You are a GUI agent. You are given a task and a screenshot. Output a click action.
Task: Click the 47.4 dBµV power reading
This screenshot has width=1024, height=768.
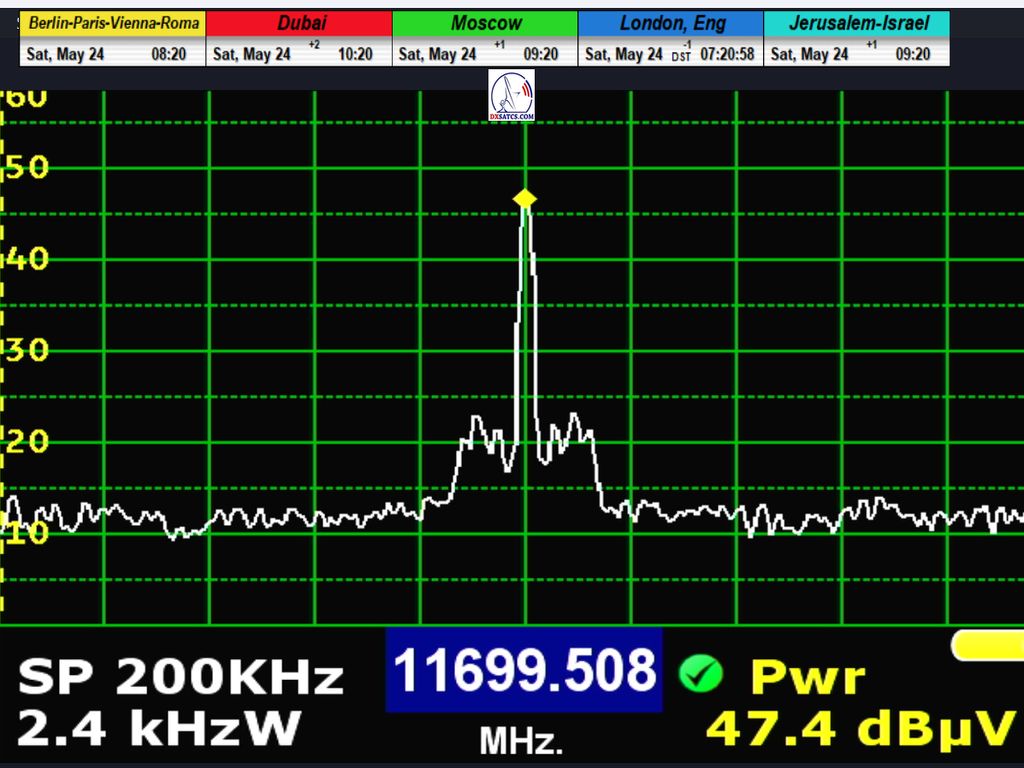coord(860,729)
